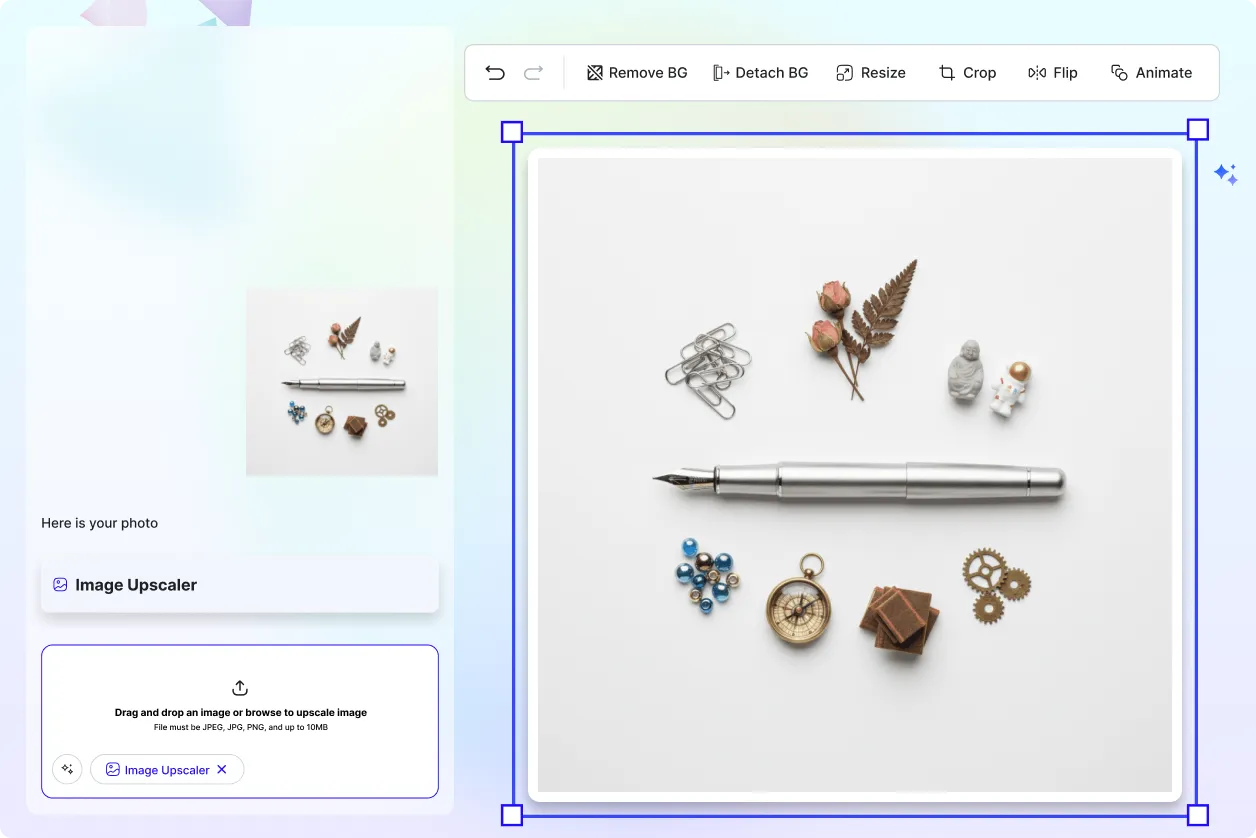
Task: Click the sparkles AI icon beside the canvas
Action: [x=1226, y=174]
